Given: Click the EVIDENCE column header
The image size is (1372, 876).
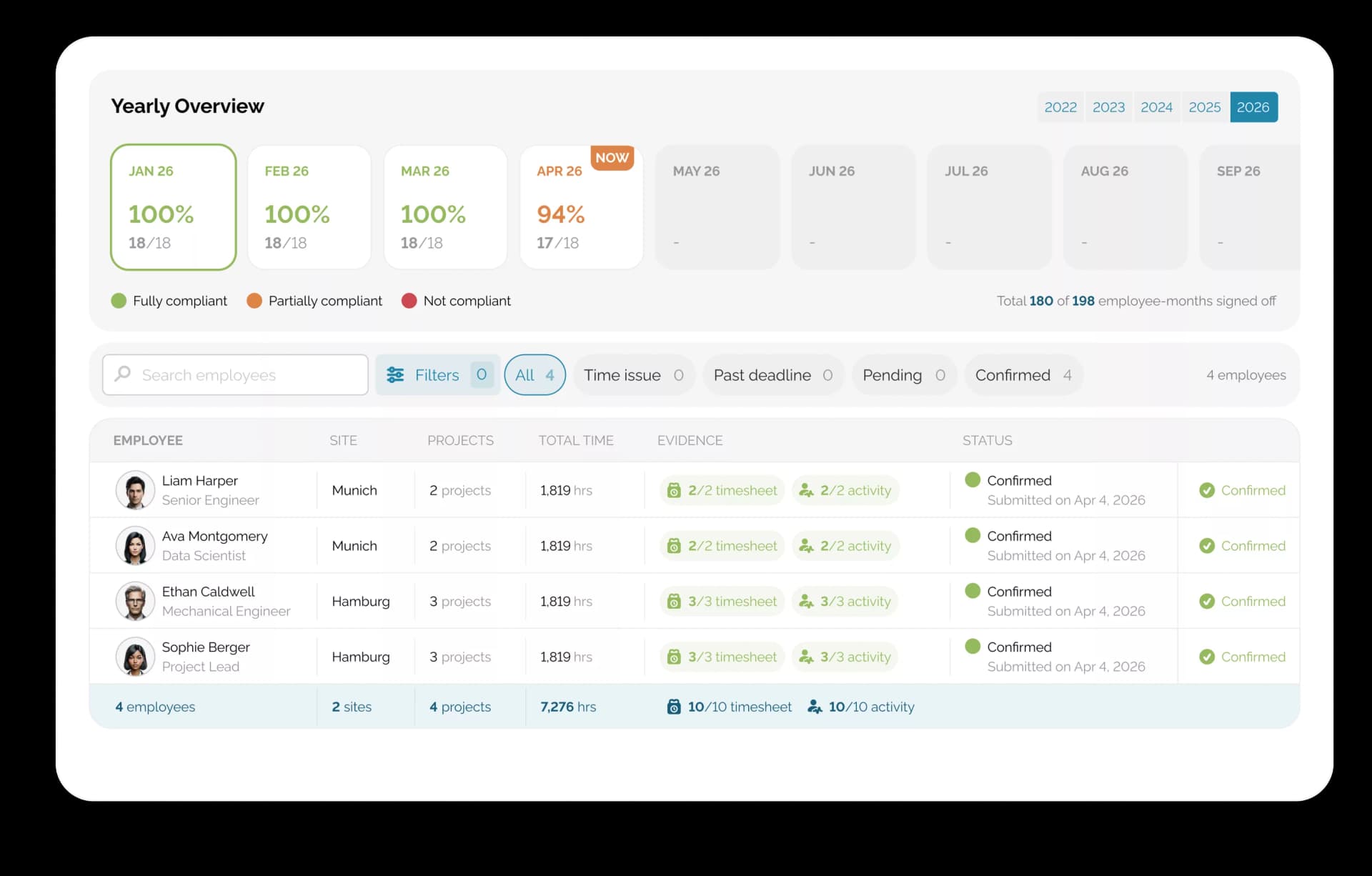Looking at the screenshot, I should 690,441.
